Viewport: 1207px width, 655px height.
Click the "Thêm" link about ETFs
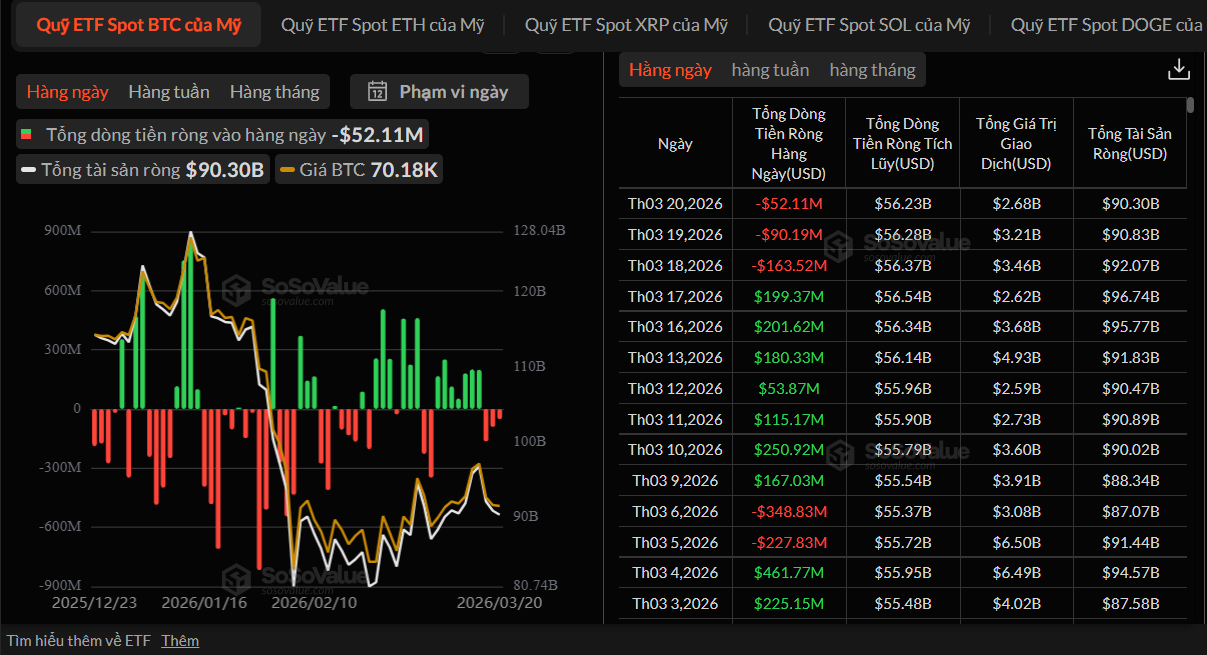180,640
